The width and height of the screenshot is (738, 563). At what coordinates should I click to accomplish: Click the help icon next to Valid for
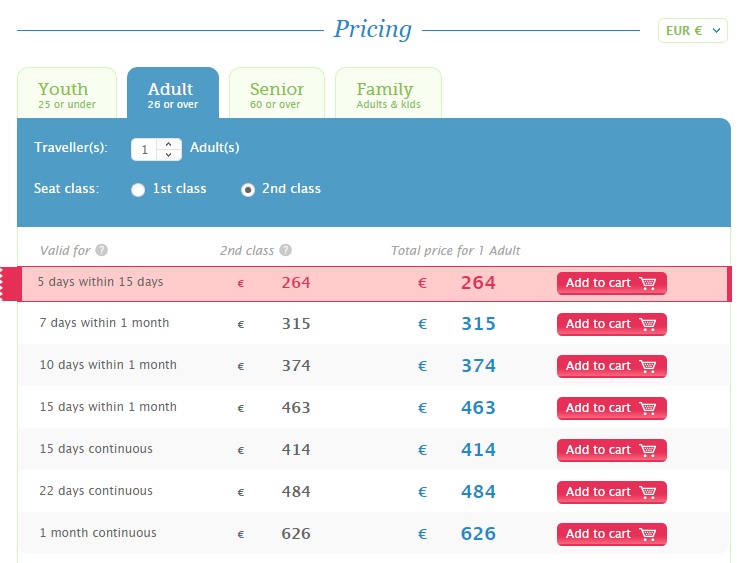coord(102,251)
